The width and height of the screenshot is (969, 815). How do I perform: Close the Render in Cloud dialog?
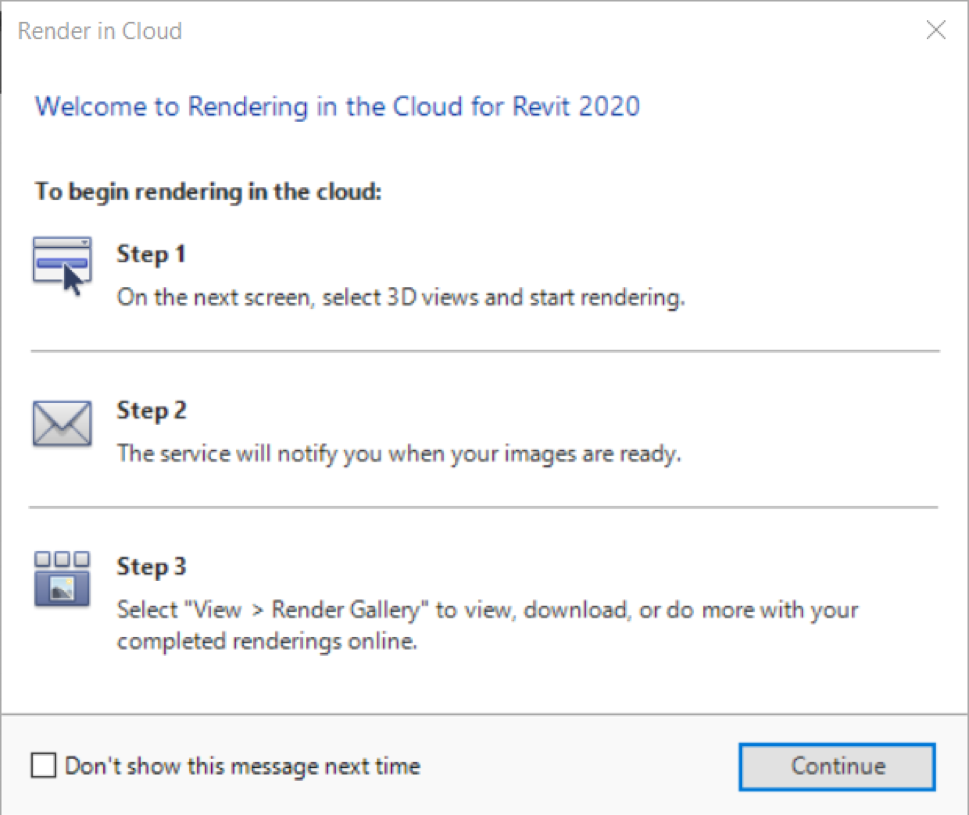tap(936, 30)
